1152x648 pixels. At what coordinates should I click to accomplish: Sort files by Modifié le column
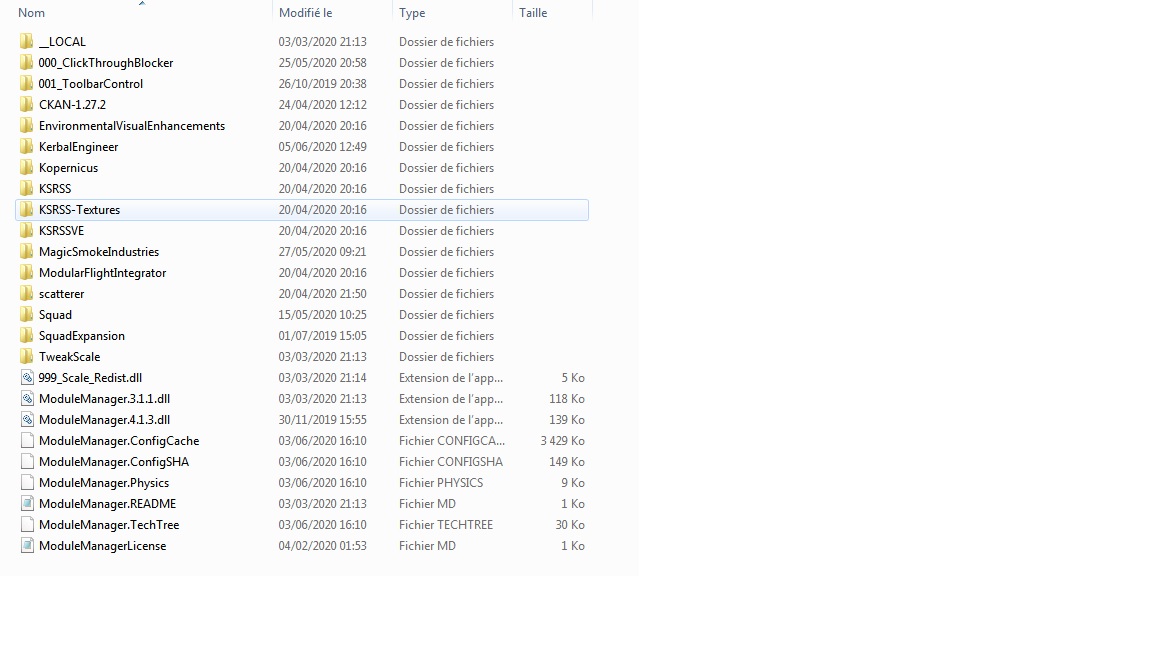tap(305, 13)
